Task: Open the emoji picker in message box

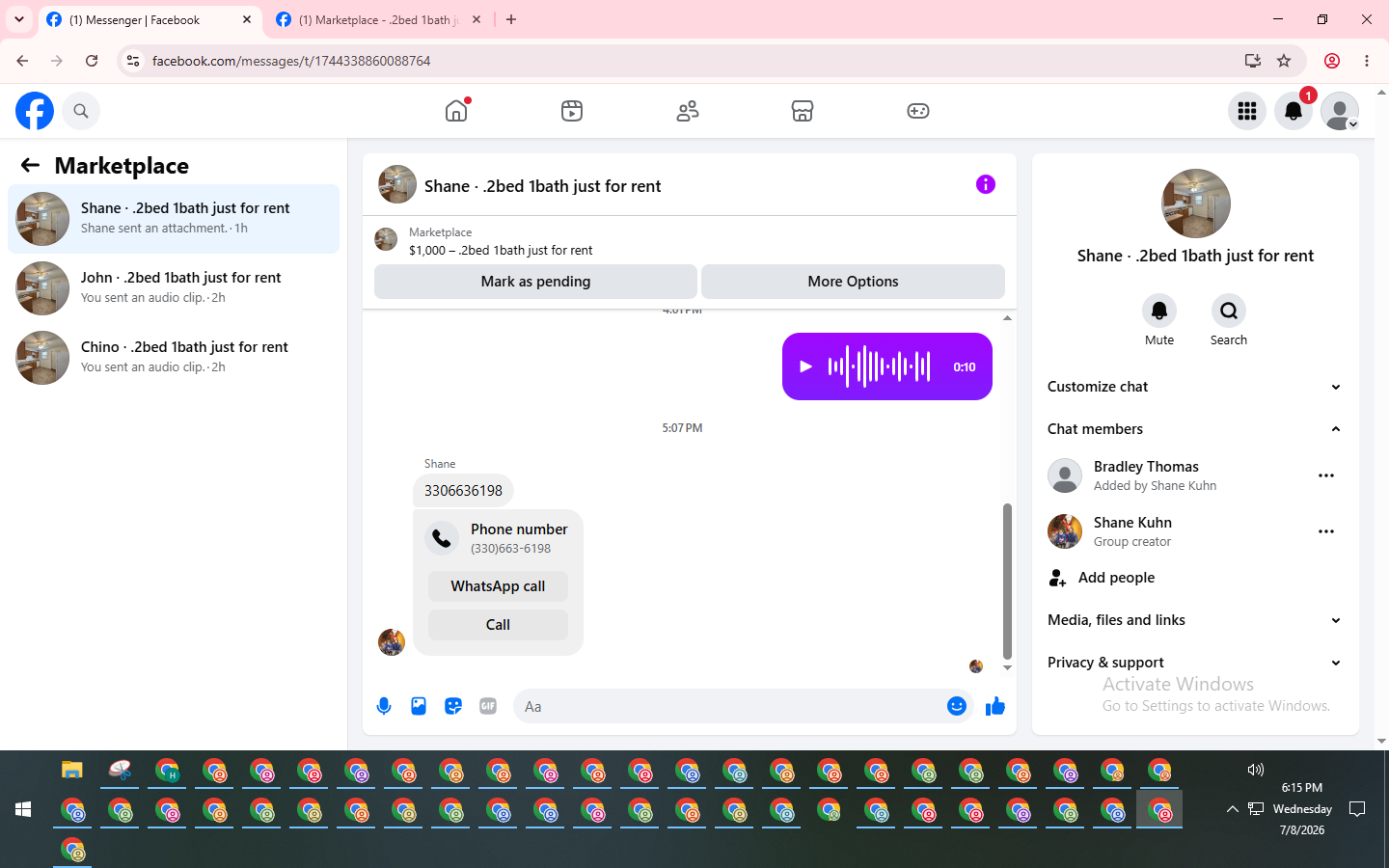Action: pyautogui.click(x=956, y=707)
